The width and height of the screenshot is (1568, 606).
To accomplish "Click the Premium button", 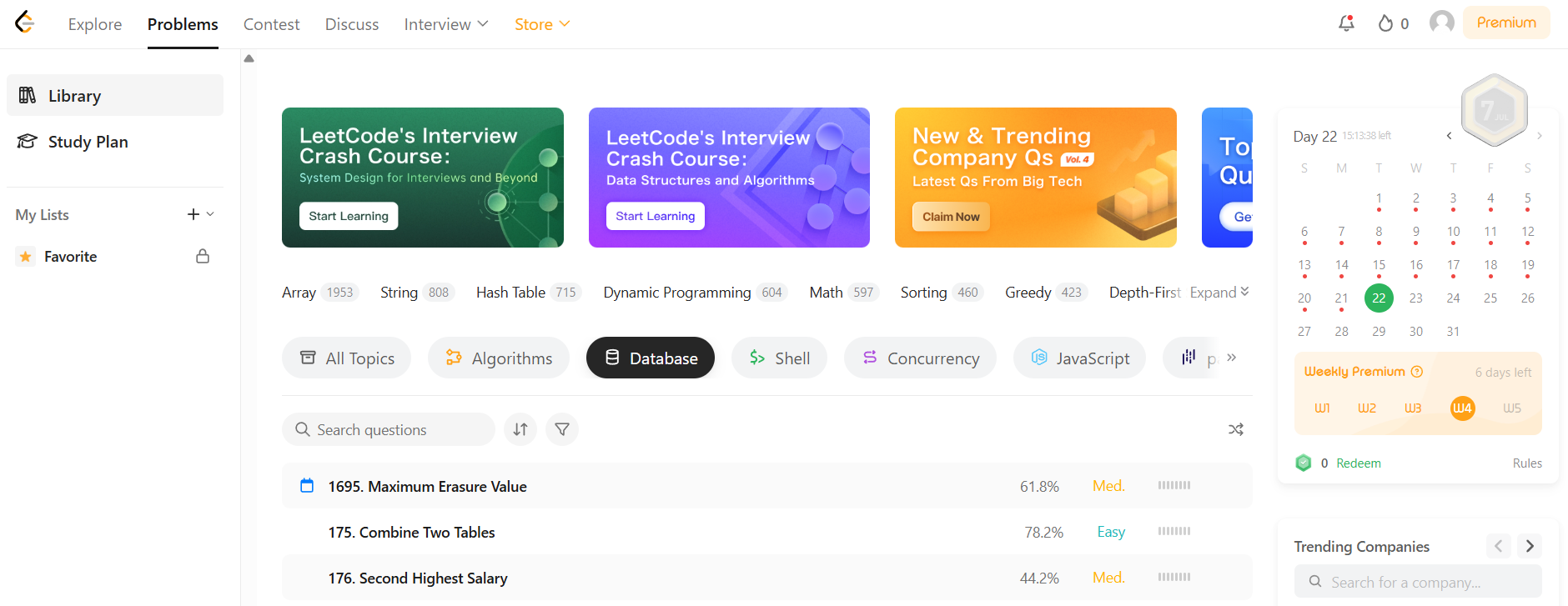I will (1506, 23).
